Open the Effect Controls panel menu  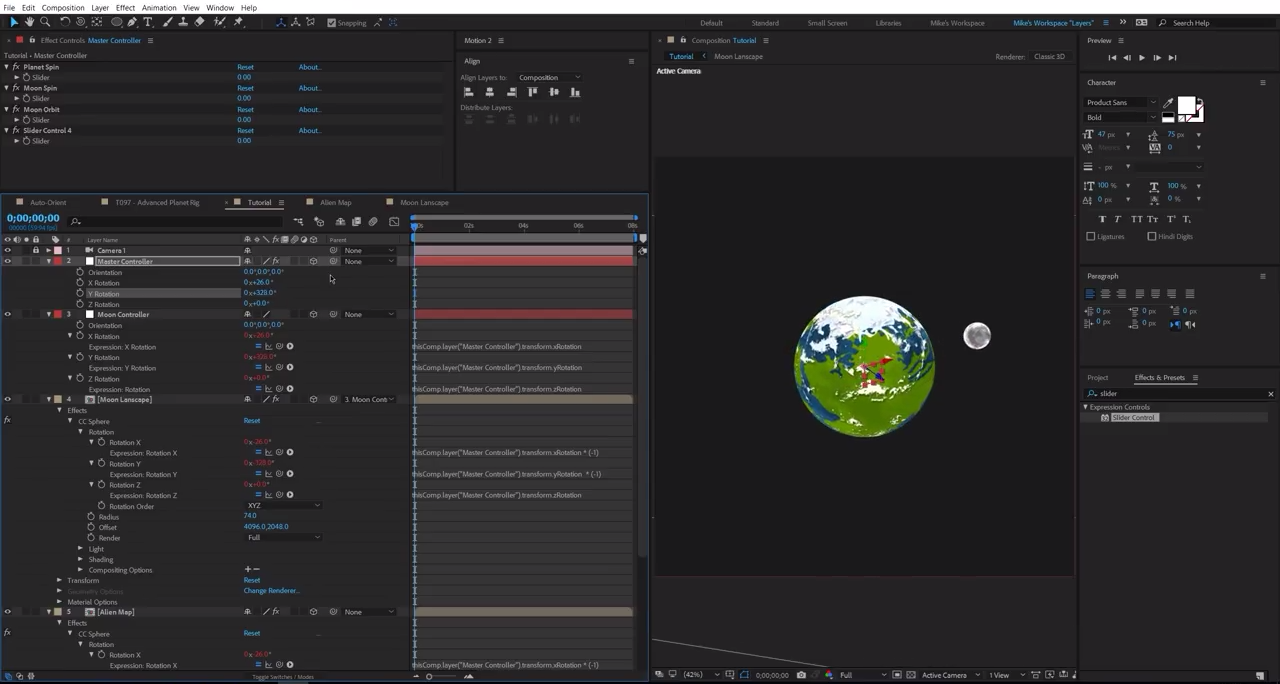point(151,40)
